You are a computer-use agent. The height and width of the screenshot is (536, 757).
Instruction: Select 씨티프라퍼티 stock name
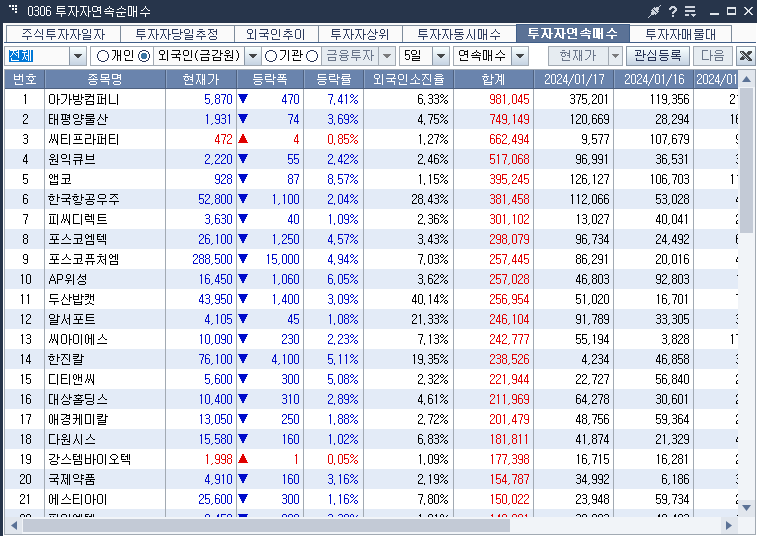(x=84, y=140)
